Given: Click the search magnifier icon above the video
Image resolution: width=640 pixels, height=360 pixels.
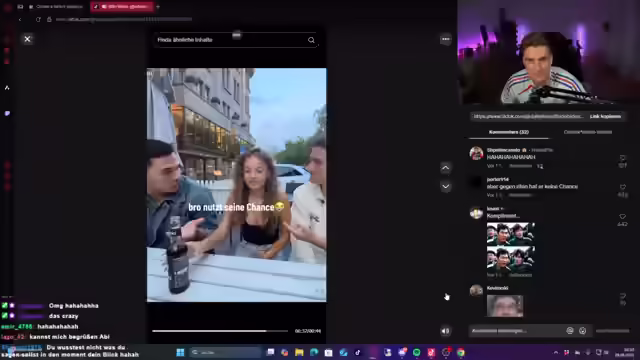Looking at the screenshot, I should click(311, 40).
